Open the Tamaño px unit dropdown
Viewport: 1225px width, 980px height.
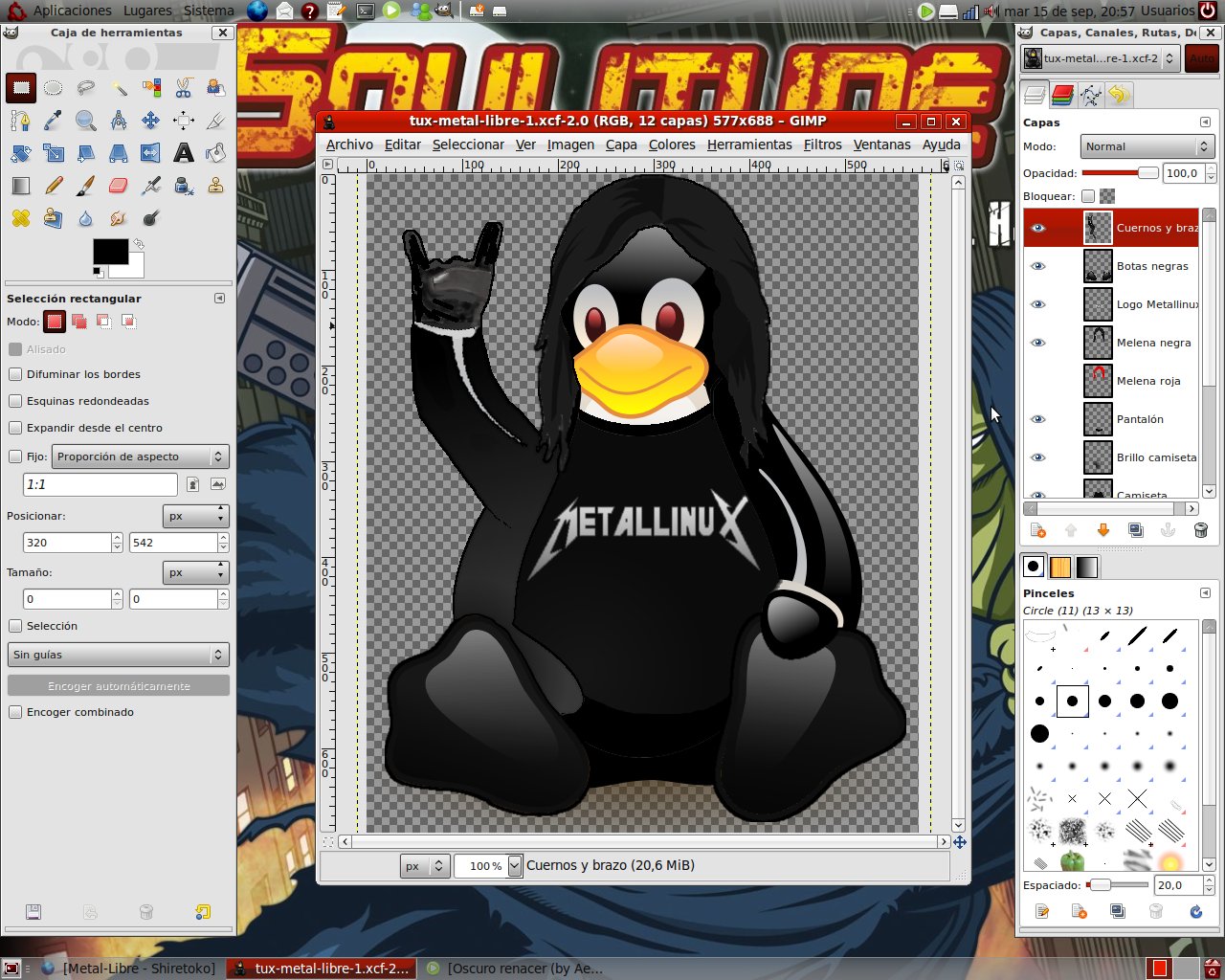(196, 572)
